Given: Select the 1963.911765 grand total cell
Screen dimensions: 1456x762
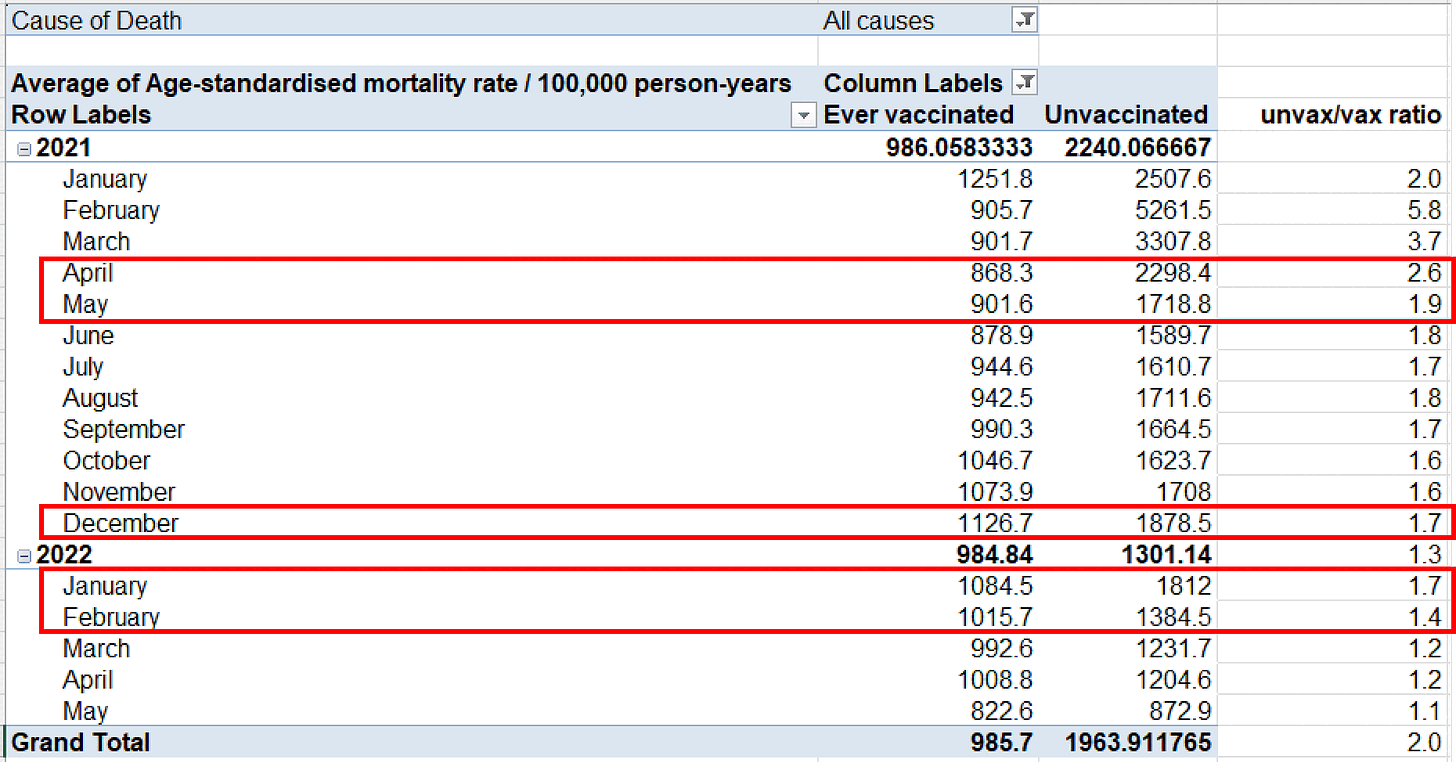Looking at the screenshot, I should click(1137, 743).
